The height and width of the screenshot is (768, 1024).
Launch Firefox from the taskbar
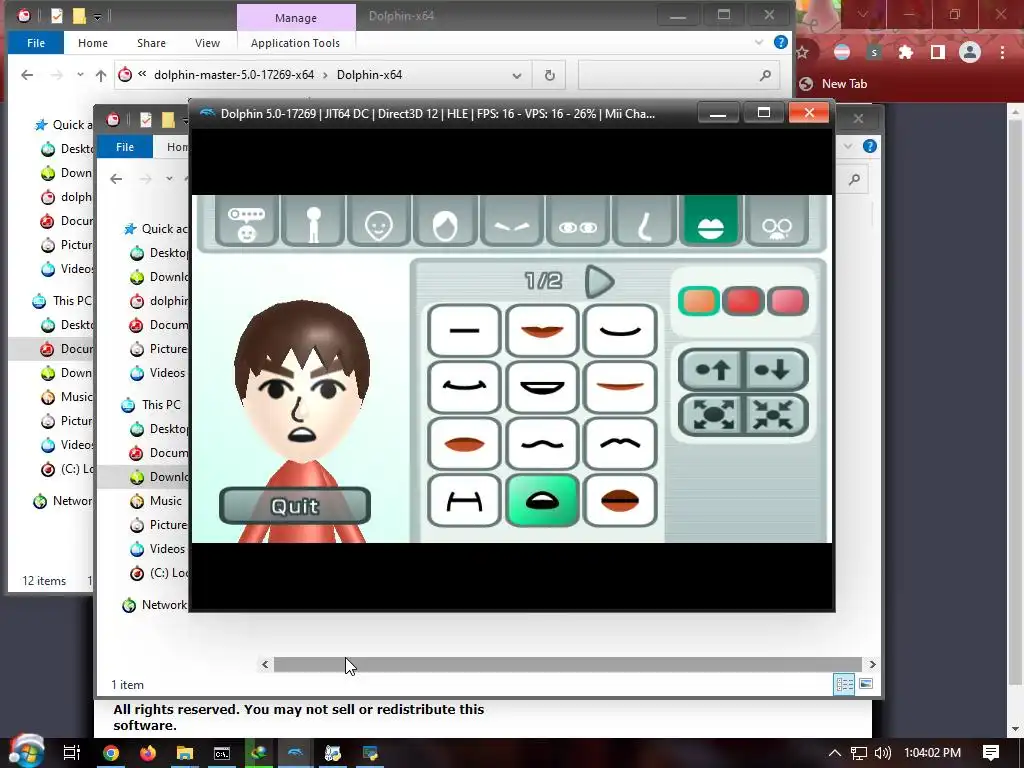148,753
